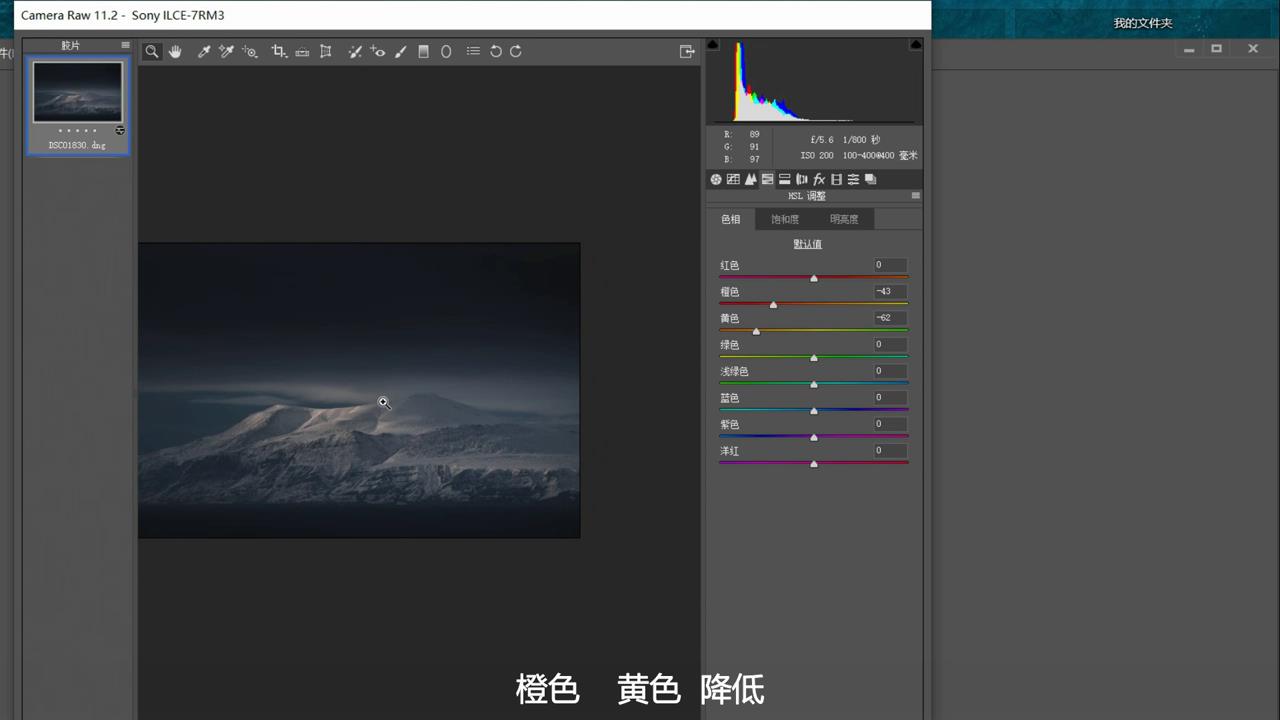The height and width of the screenshot is (720, 1280).
Task: Open the Effects fx panel icon
Action: coord(819,179)
